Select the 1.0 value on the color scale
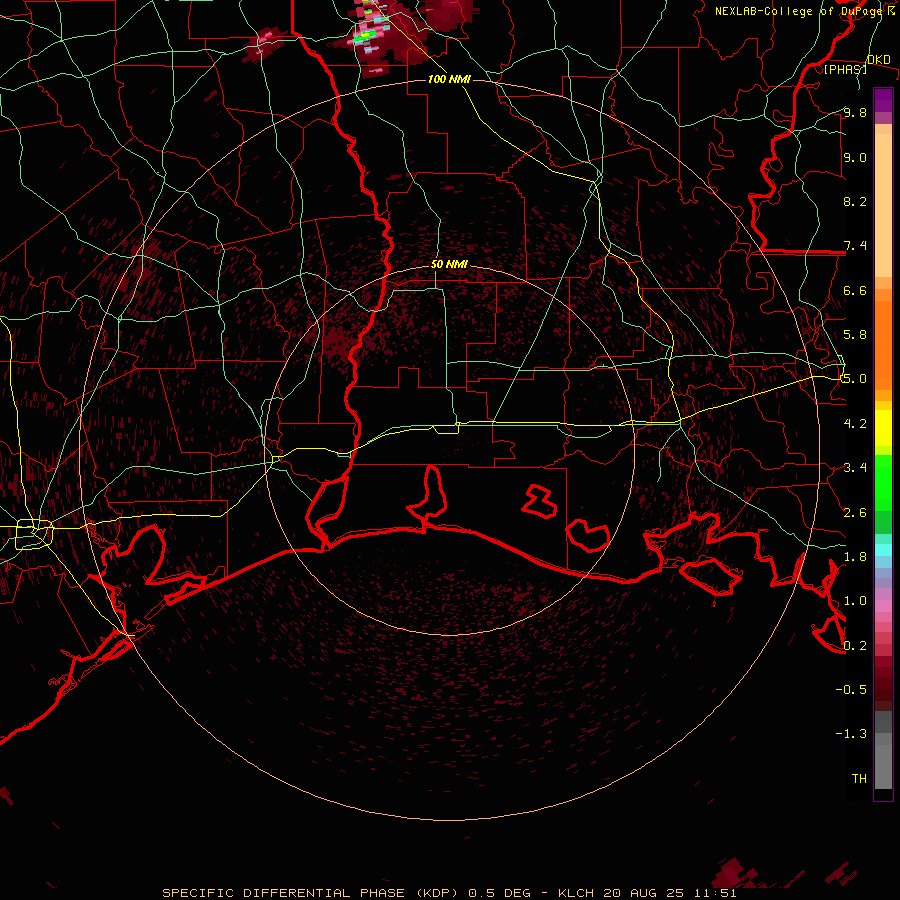Screen dimensions: 900x900 point(855,600)
